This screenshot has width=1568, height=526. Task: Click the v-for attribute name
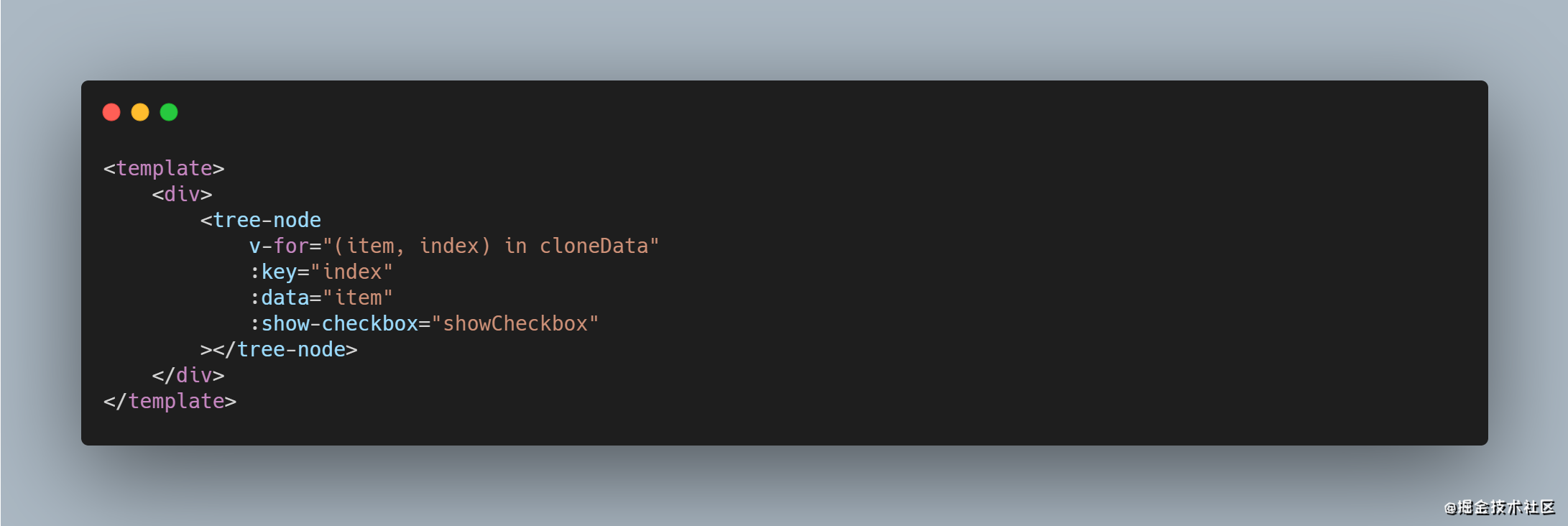click(x=279, y=246)
